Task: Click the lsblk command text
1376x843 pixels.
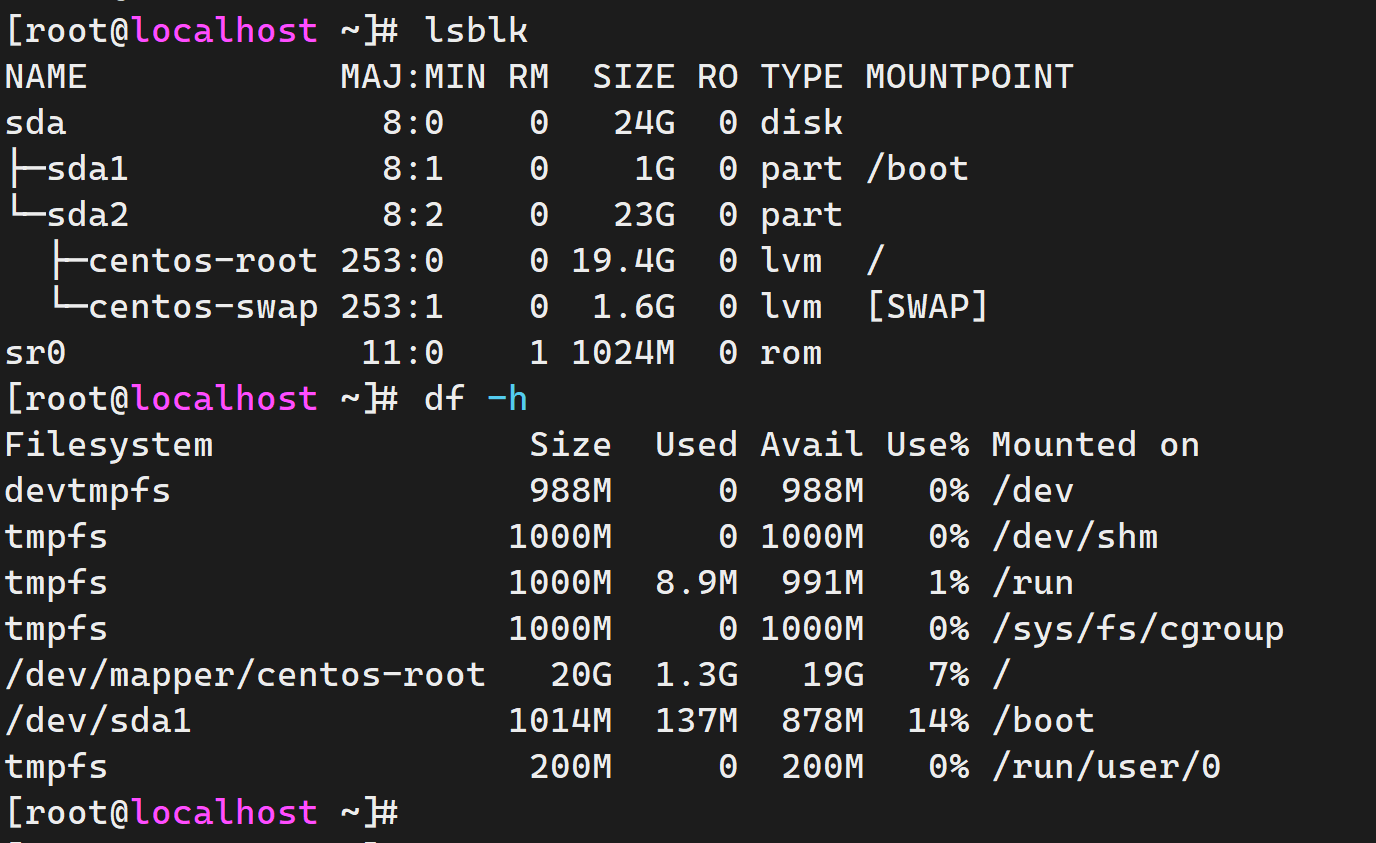Action: coord(476,31)
